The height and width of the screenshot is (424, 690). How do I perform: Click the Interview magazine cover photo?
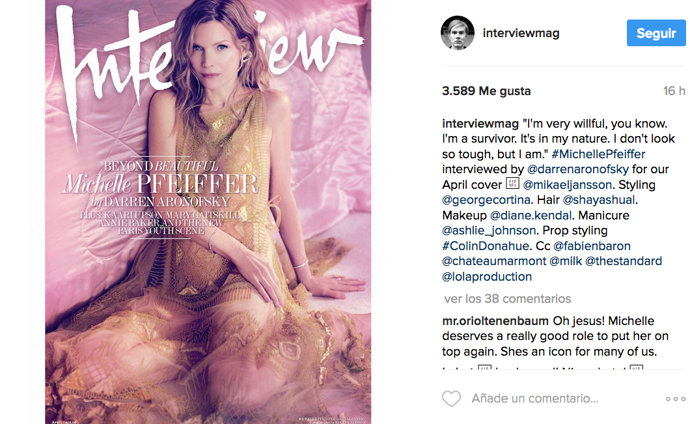pyautogui.click(x=208, y=212)
